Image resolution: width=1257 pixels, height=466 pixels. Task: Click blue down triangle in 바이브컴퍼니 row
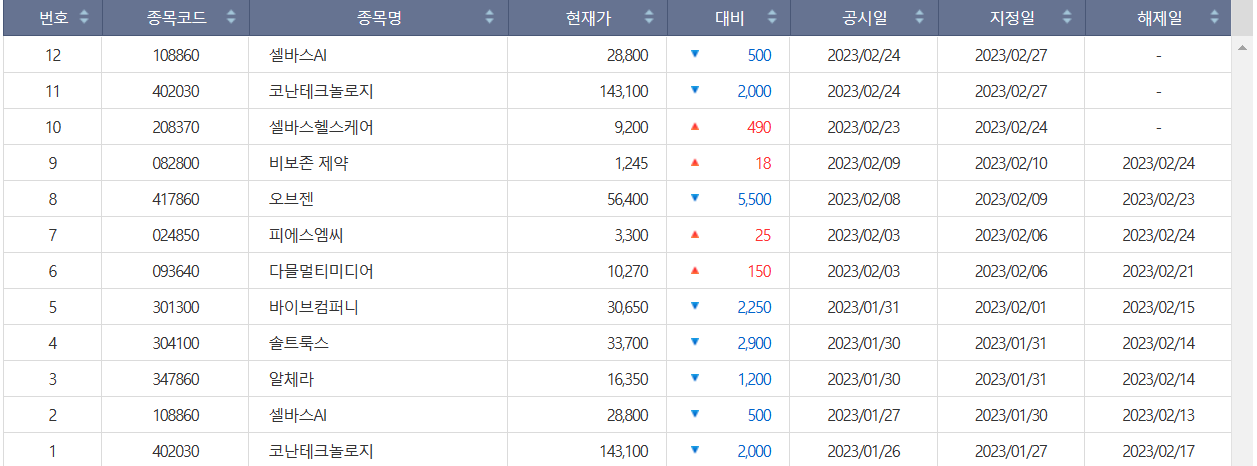tap(695, 306)
